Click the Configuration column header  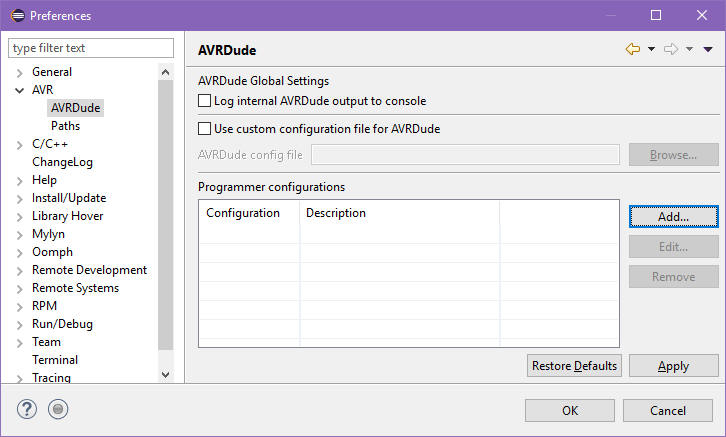(243, 213)
